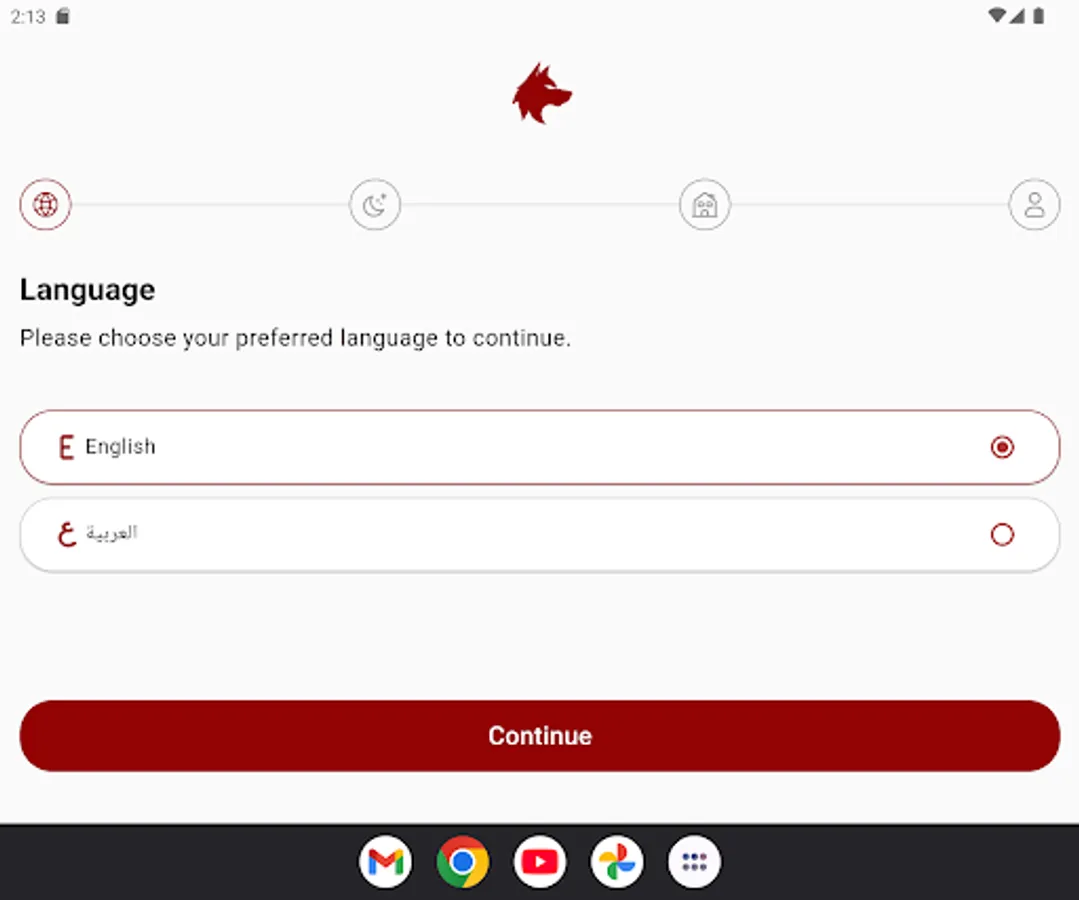Image resolution: width=1079 pixels, height=900 pixels.
Task: Open Chrome from the dock
Action: coord(462,861)
